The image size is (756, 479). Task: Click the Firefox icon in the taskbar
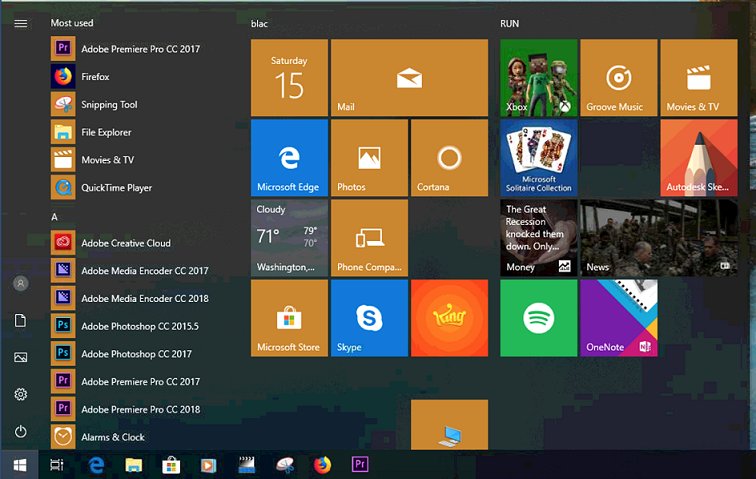(322, 464)
